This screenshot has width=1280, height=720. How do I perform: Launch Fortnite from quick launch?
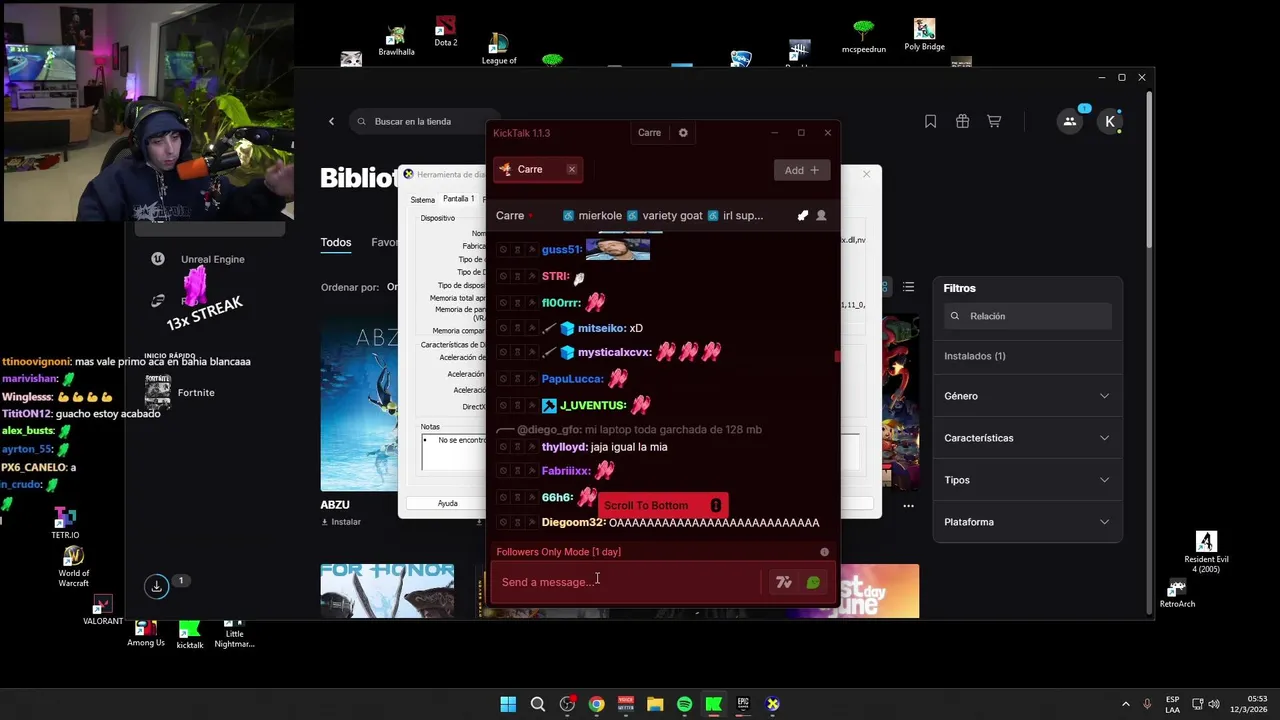182,393
